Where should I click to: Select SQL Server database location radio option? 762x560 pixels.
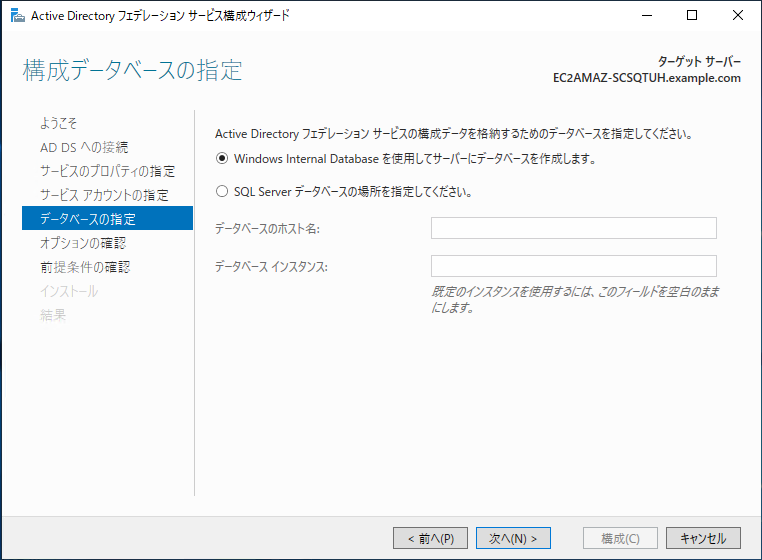click(222, 192)
